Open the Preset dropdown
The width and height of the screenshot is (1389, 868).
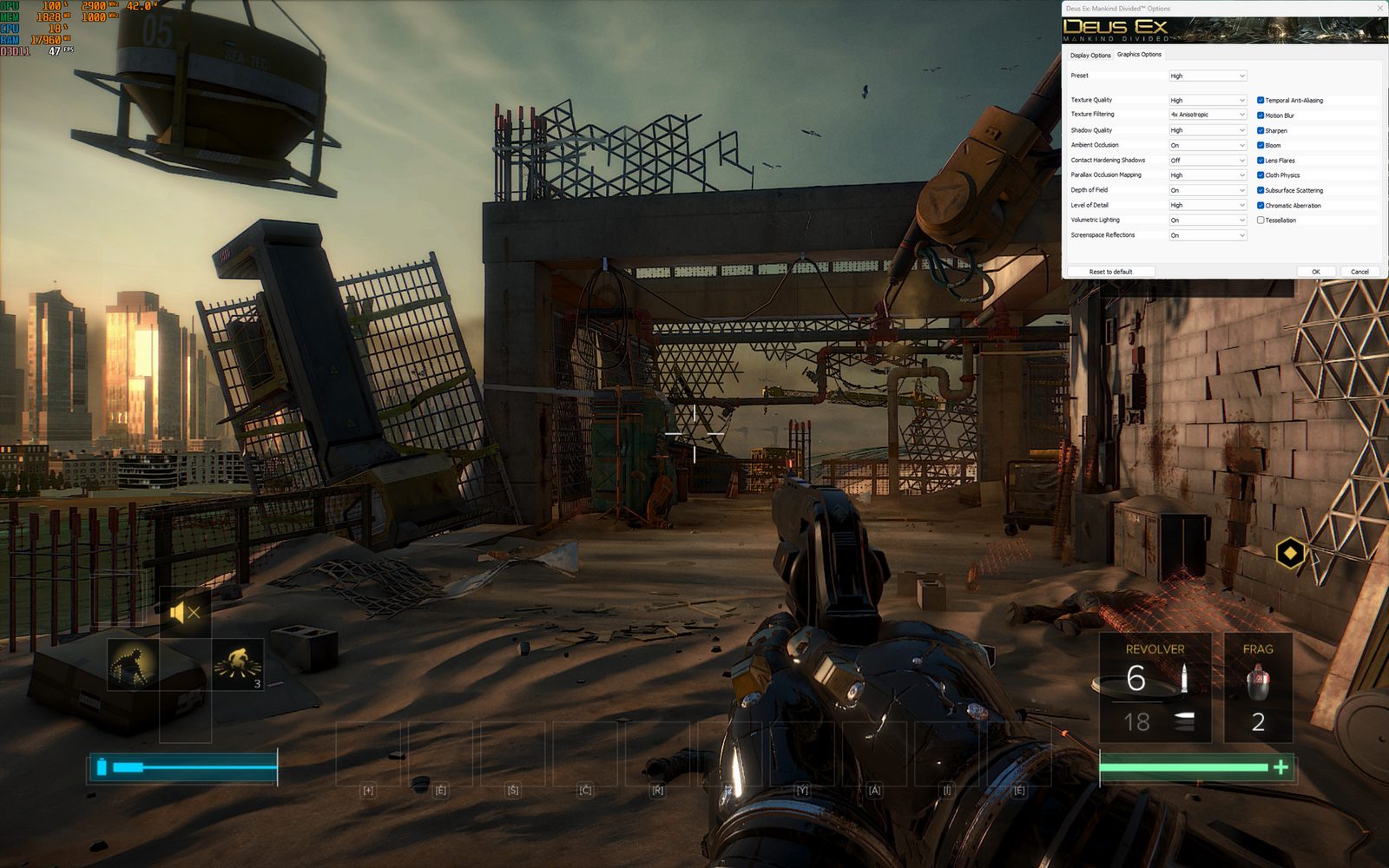pyautogui.click(x=1208, y=76)
